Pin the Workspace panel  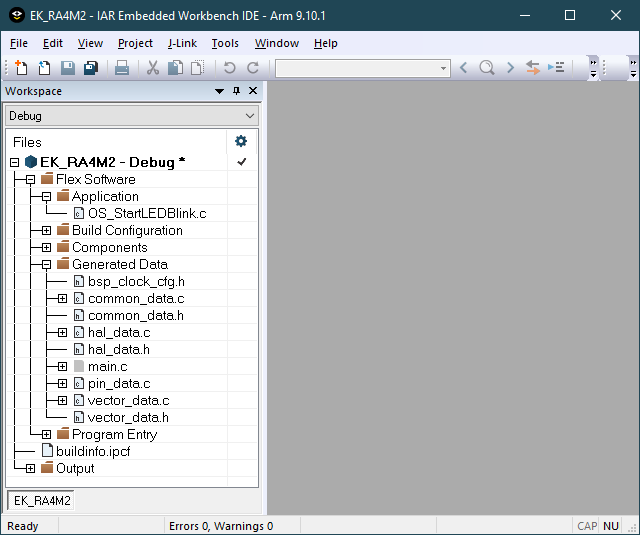click(x=237, y=91)
